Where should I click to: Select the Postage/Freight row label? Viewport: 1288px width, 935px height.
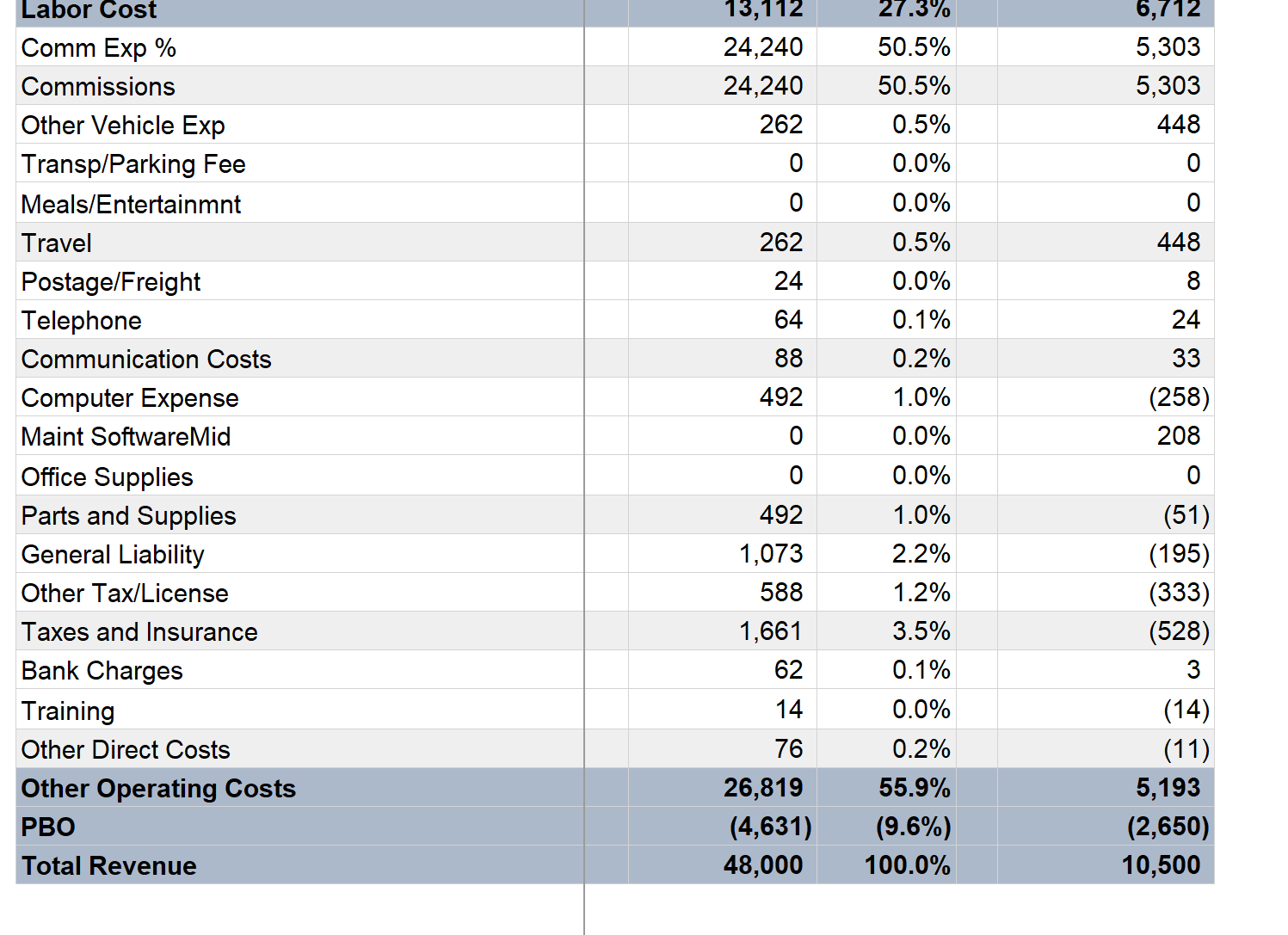[110, 281]
